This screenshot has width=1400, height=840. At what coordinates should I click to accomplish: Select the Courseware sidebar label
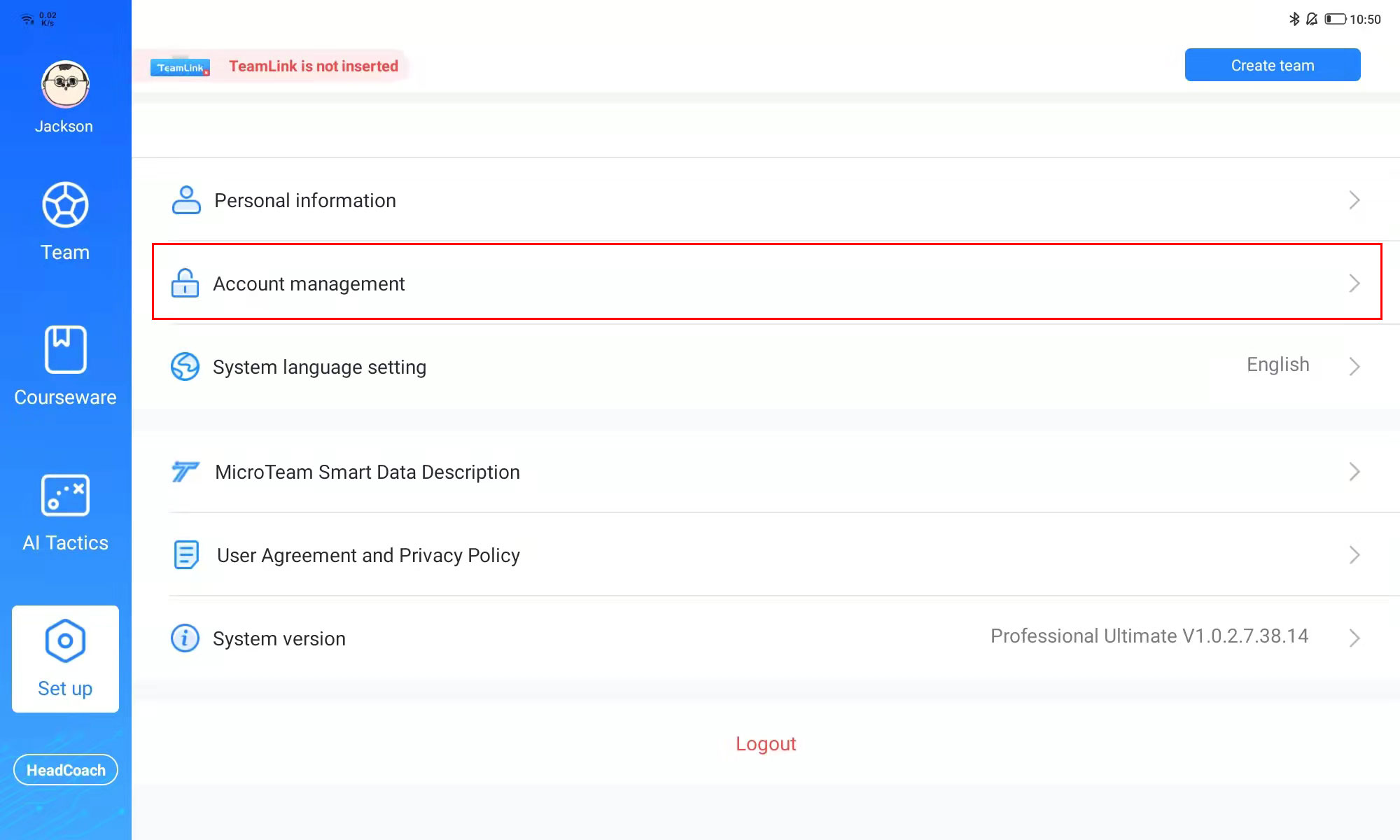[65, 398]
